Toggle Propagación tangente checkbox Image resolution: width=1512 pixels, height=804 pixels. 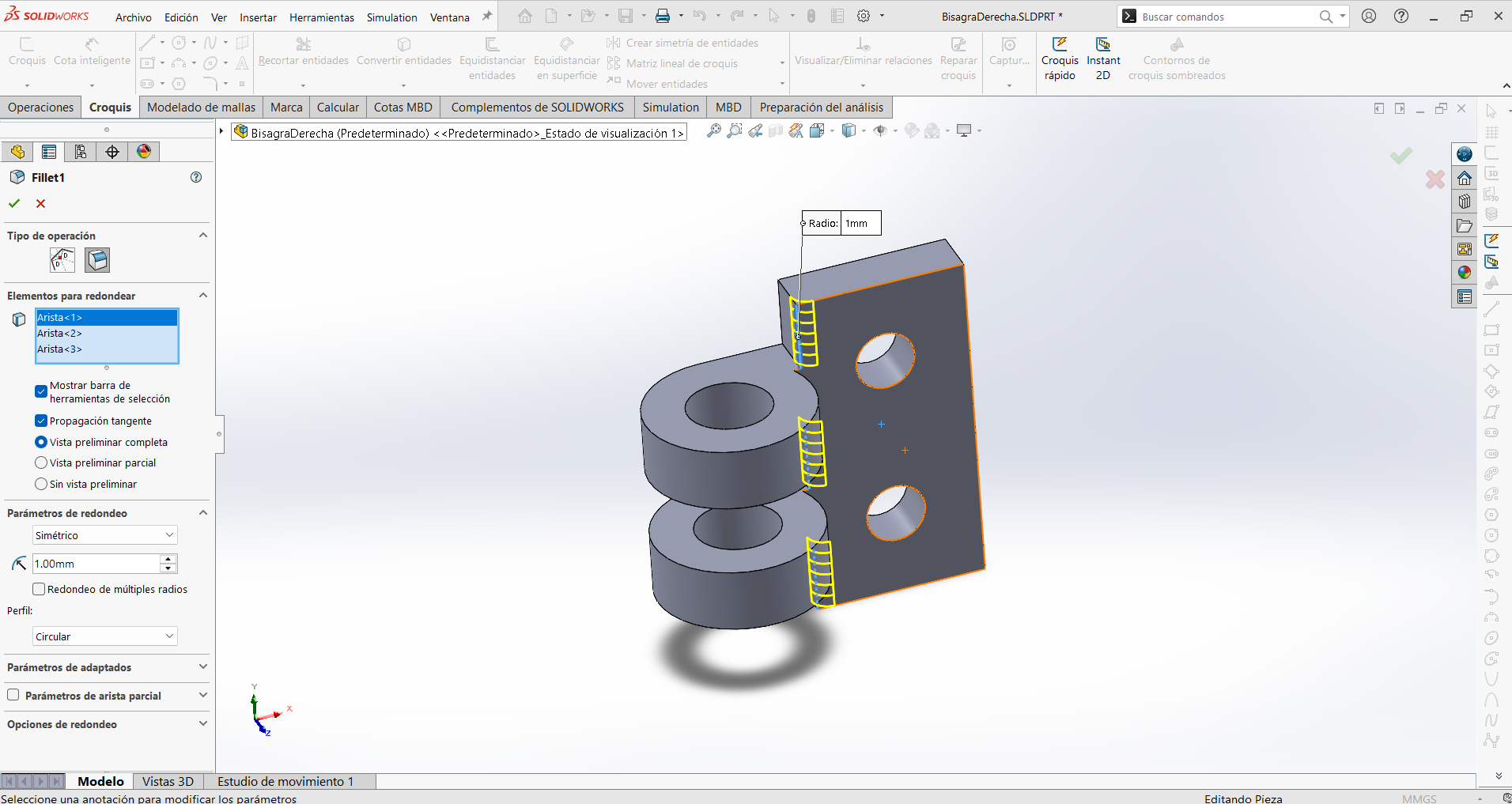[x=41, y=421]
